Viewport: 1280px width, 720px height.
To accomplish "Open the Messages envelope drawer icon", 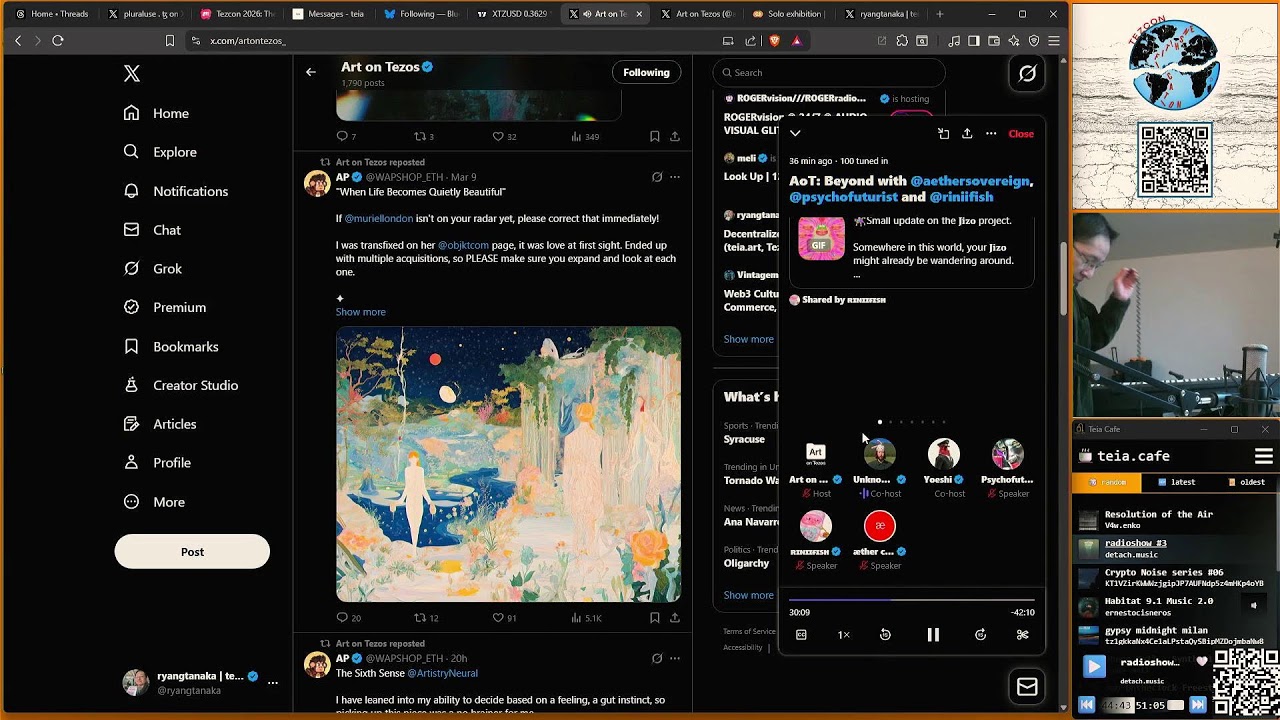I will tap(1027, 687).
